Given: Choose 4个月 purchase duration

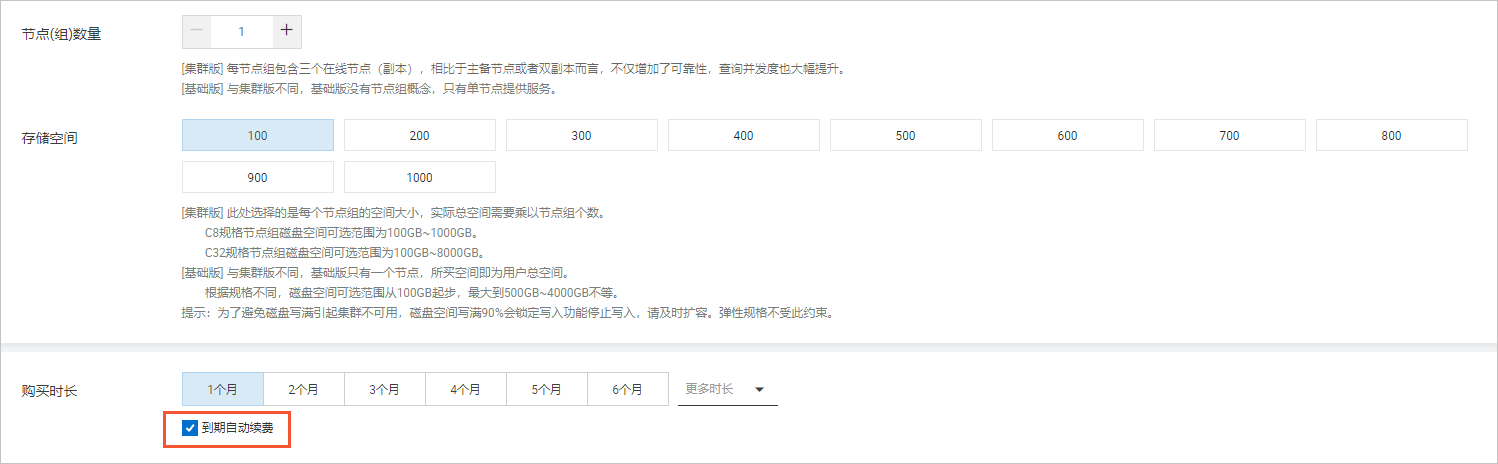Looking at the screenshot, I should [466, 389].
